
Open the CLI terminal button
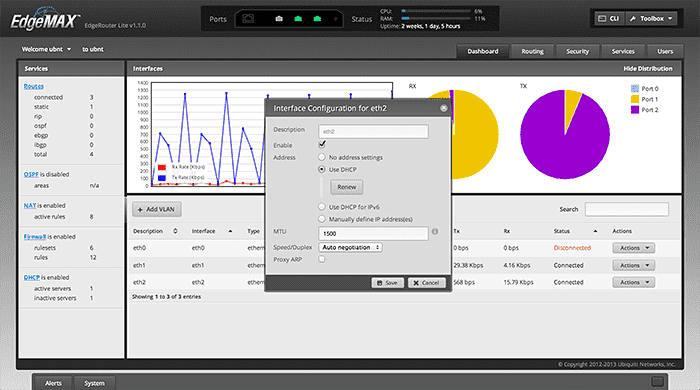608,19
